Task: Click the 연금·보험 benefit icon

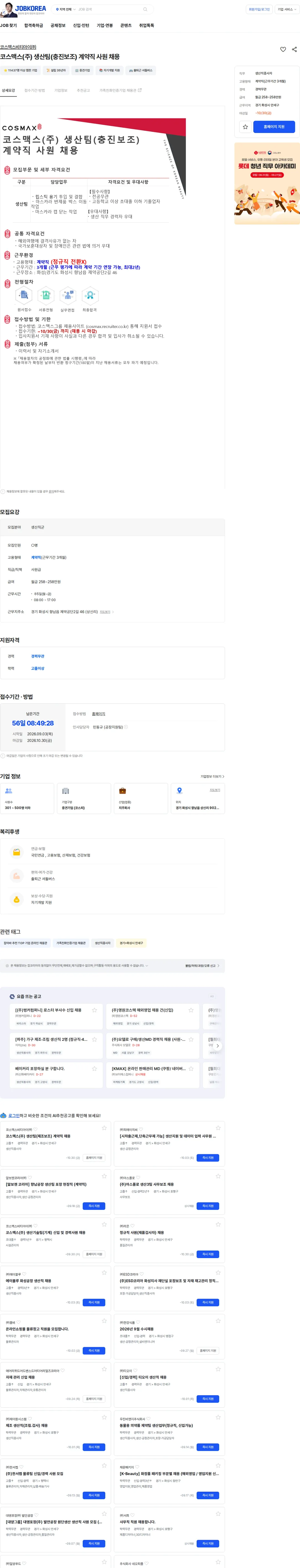Action: (16, 852)
